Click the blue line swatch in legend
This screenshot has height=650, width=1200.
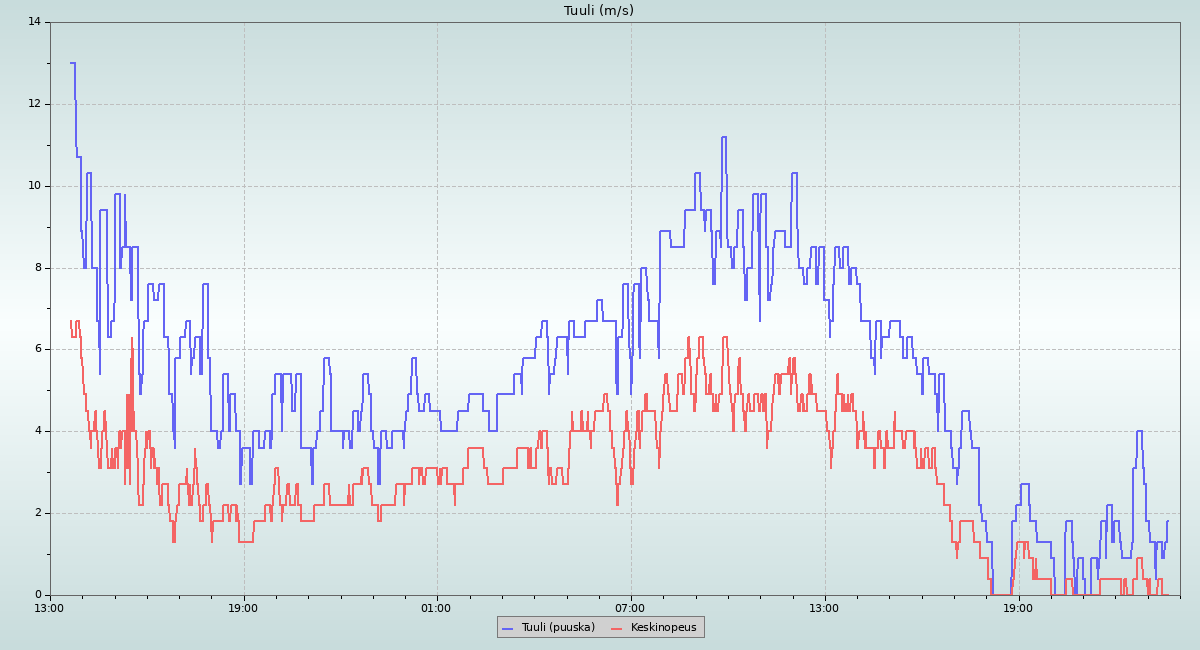(507, 628)
